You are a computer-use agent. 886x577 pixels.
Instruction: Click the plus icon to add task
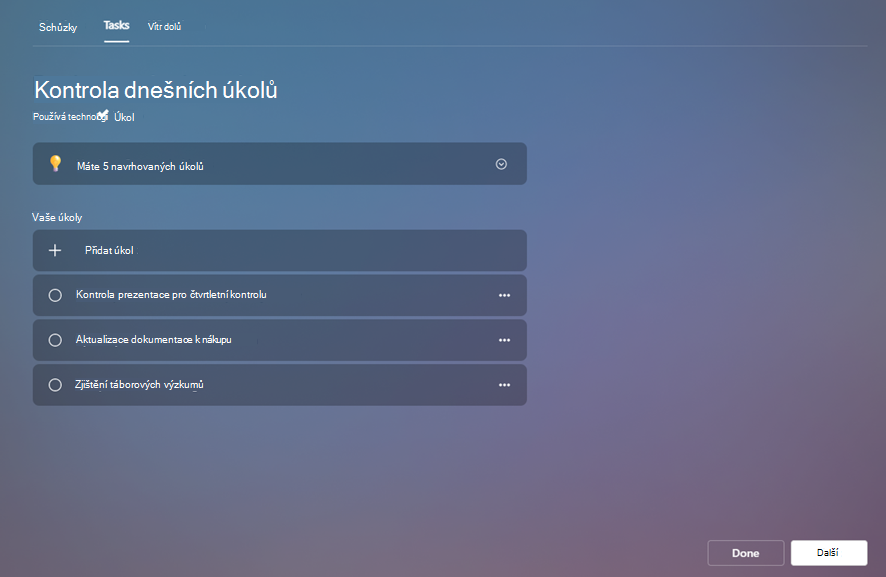click(55, 250)
